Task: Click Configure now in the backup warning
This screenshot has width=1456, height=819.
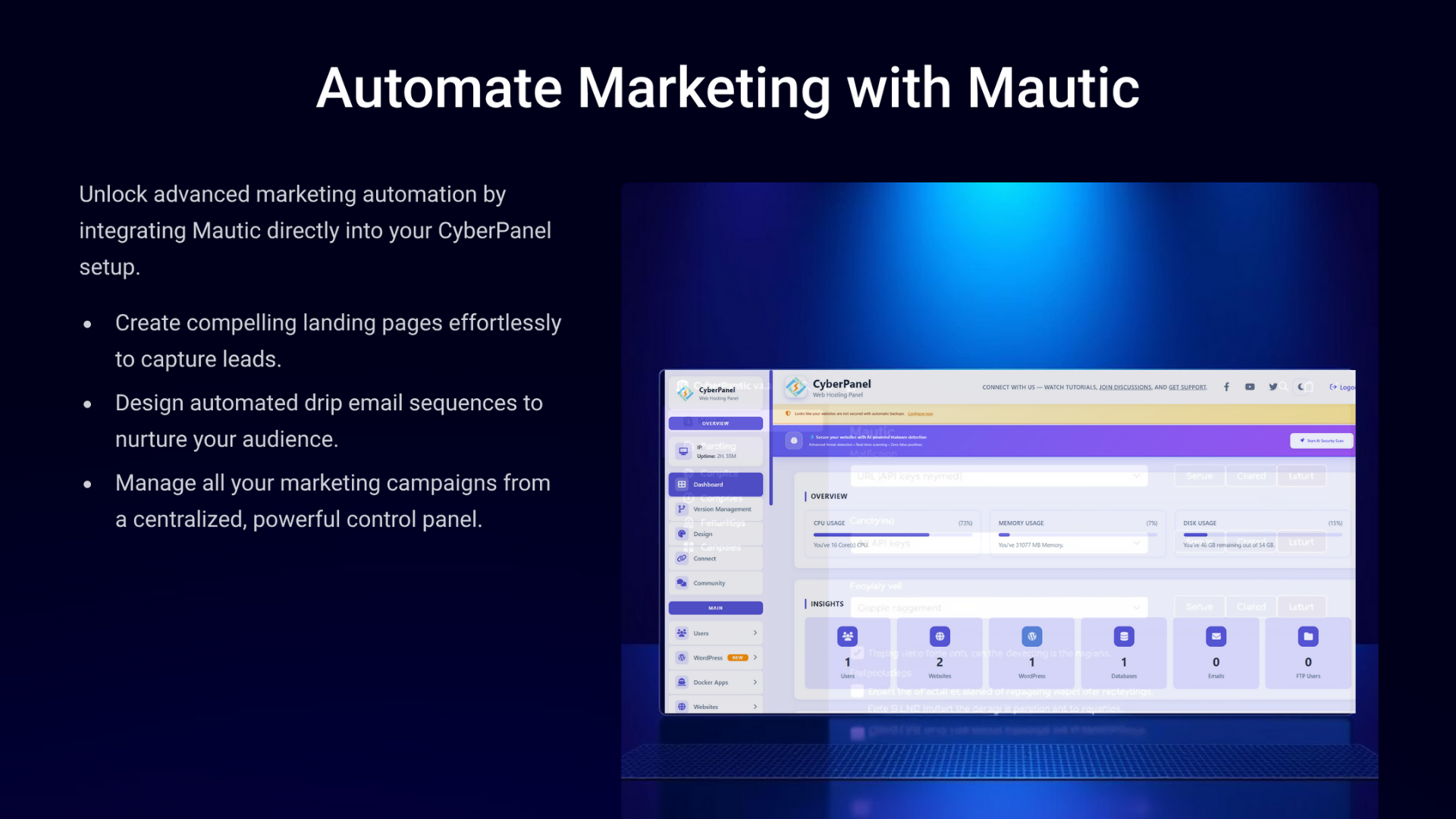Action: pos(921,414)
